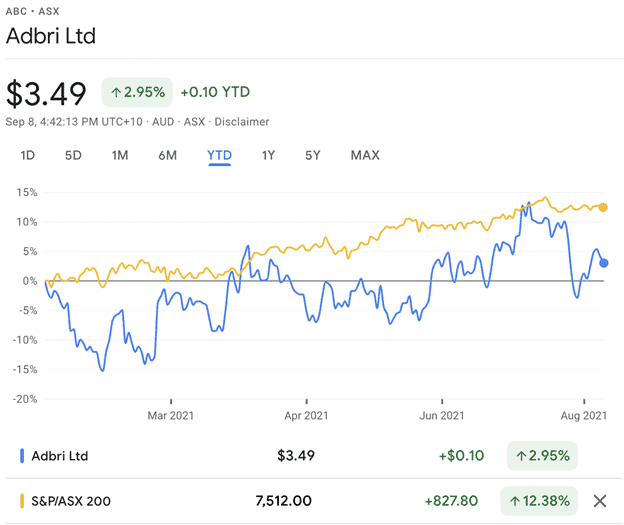Click the +0.10 YTD change text

click(215, 92)
